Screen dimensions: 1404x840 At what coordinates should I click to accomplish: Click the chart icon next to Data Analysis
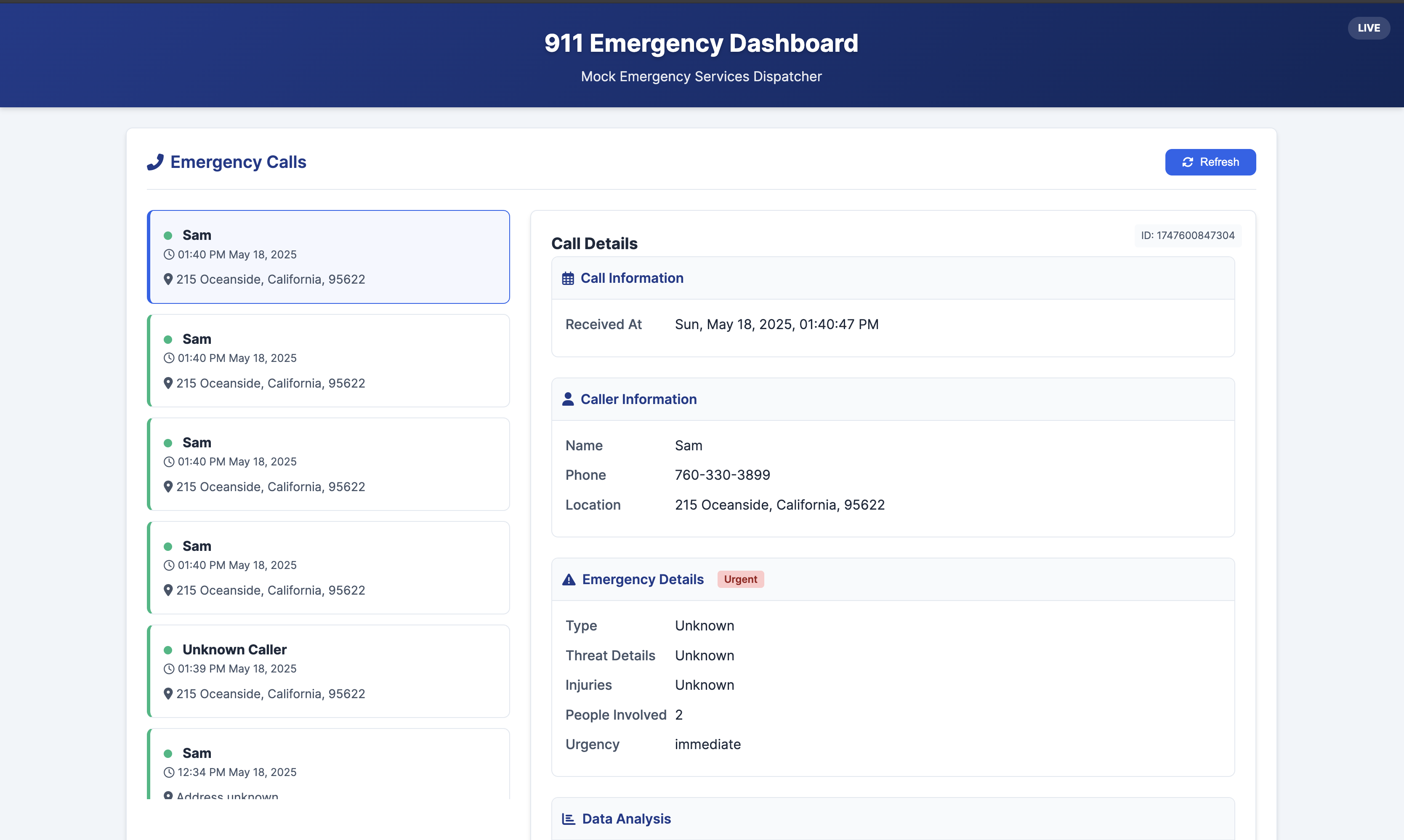click(568, 819)
